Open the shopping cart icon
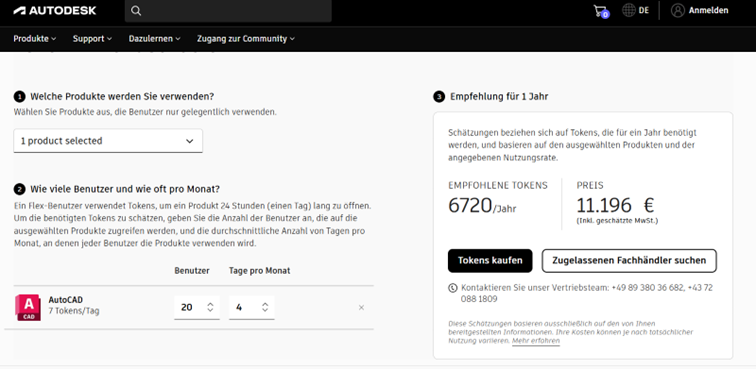 click(601, 11)
